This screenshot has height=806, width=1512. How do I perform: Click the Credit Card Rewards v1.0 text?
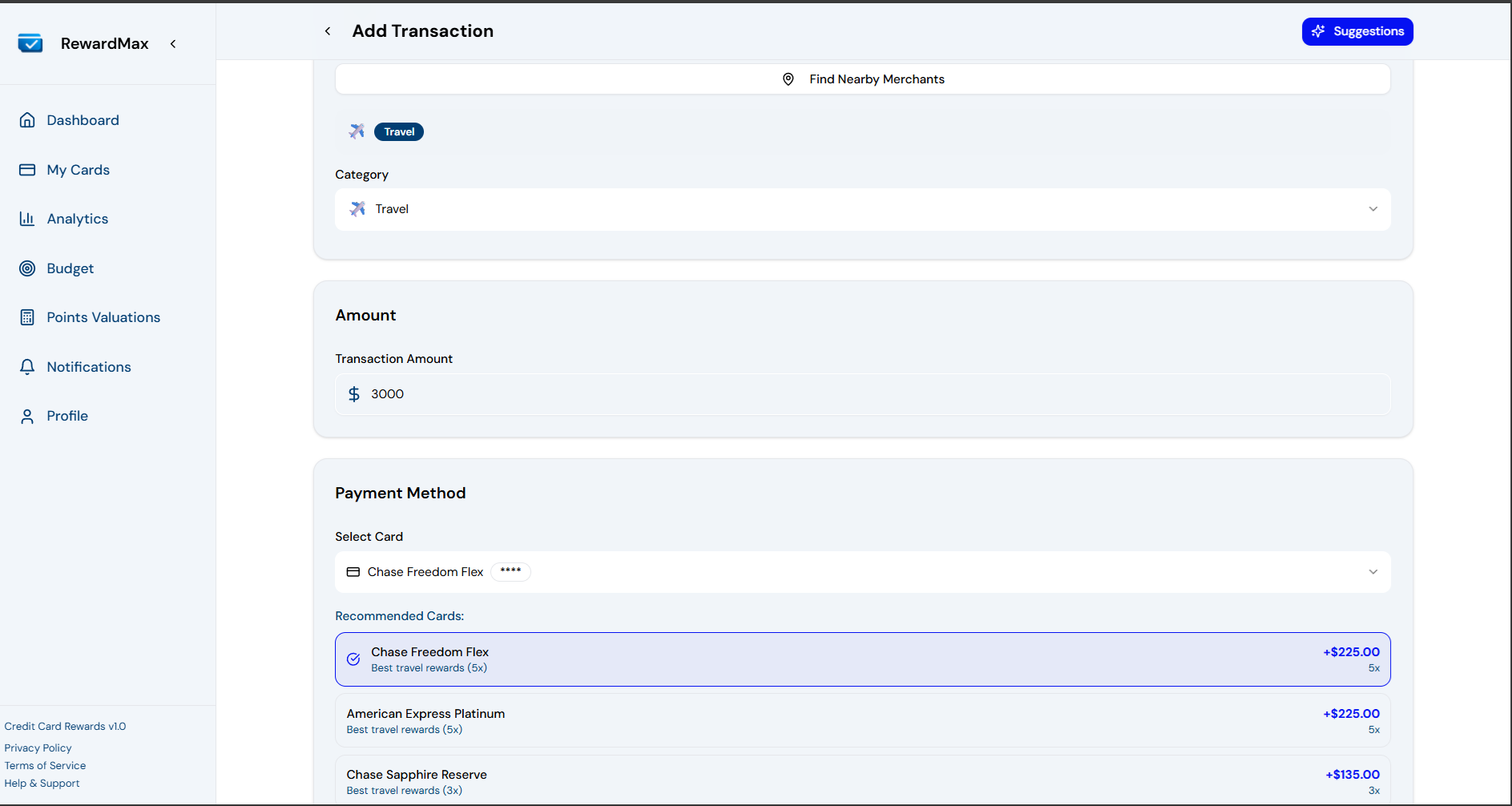(x=65, y=727)
